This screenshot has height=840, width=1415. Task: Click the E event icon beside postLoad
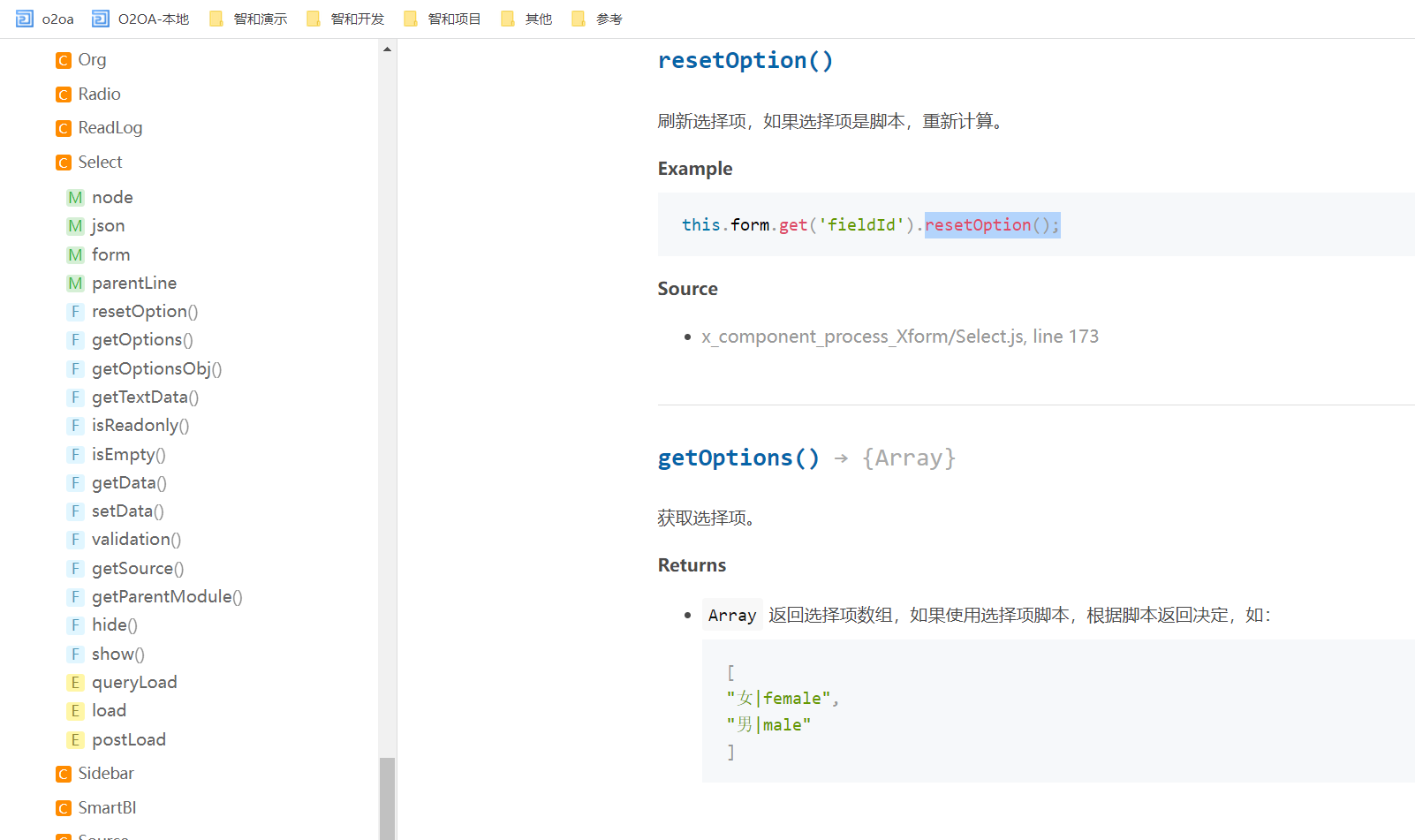(75, 739)
